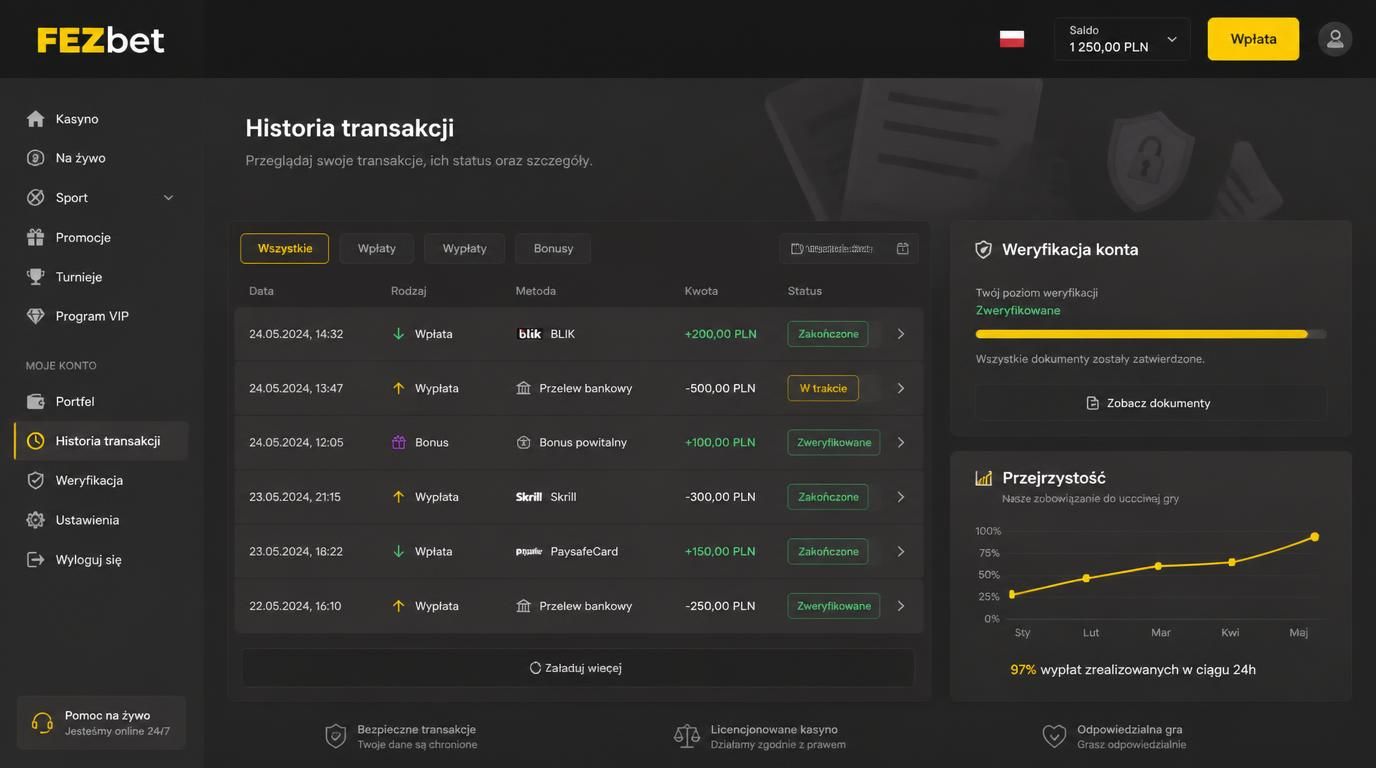Expand details of Skrill -300,00 PLN withdrawal
This screenshot has height=768, width=1376.
901,497
